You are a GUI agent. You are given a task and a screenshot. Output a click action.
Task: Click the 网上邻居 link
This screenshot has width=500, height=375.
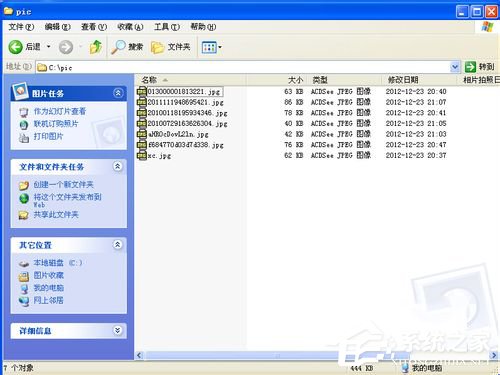tap(49, 300)
